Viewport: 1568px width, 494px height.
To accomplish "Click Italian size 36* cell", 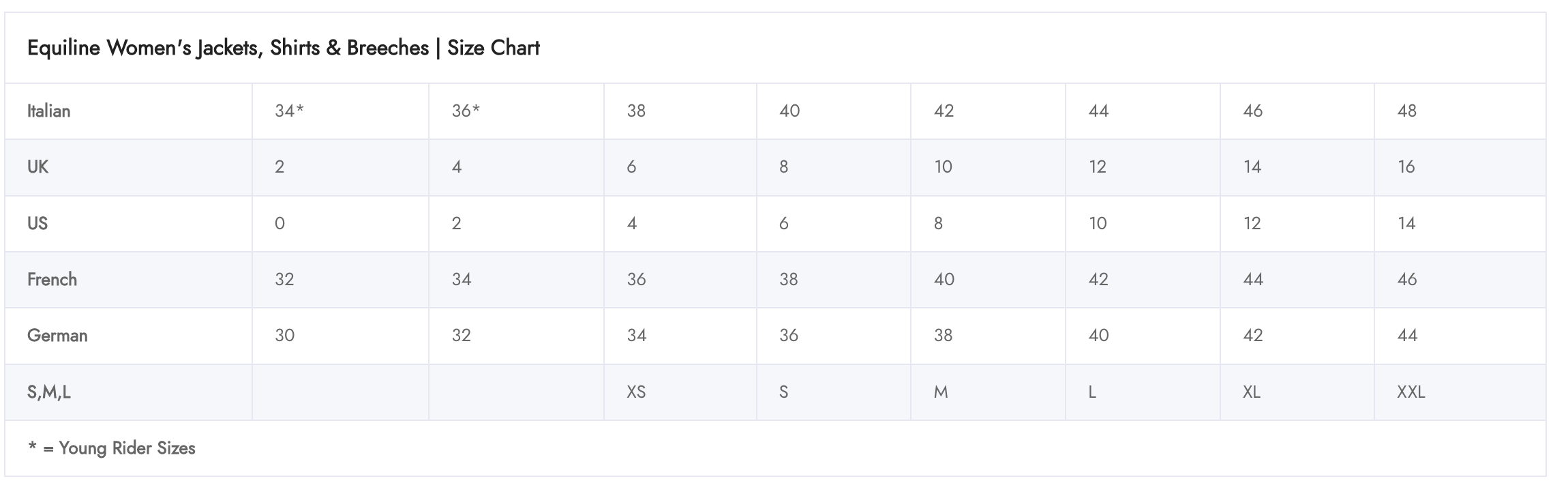I will point(466,111).
